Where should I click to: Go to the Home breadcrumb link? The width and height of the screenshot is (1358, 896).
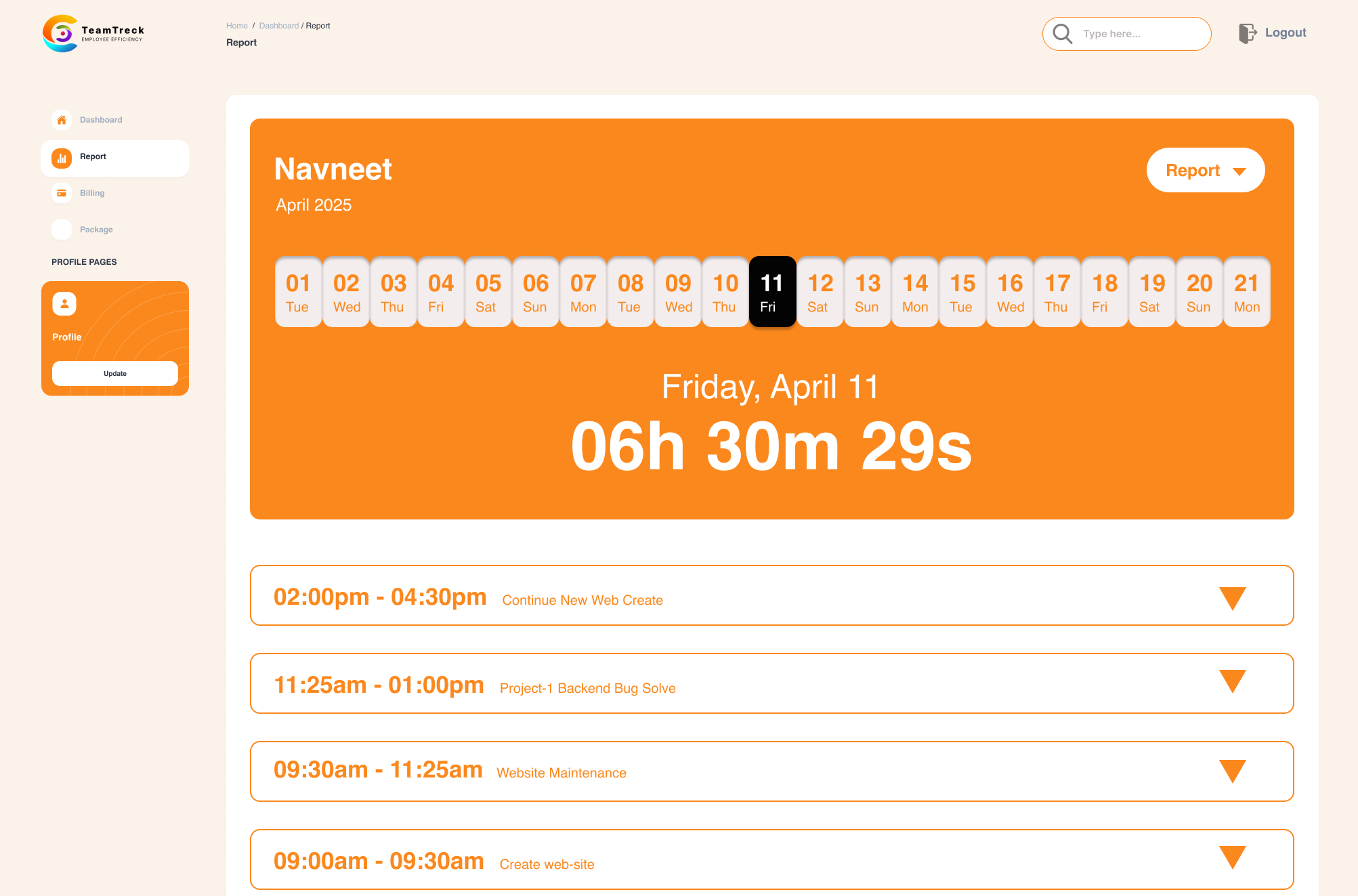pyautogui.click(x=237, y=26)
